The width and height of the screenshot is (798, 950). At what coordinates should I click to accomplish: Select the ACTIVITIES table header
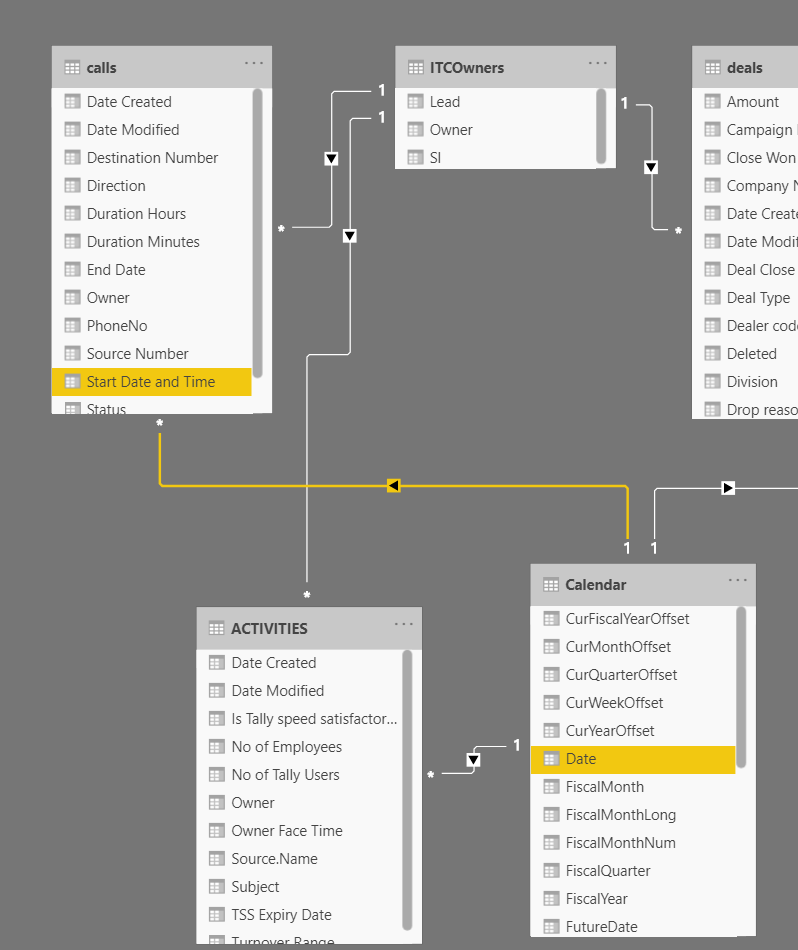pyautogui.click(x=309, y=628)
